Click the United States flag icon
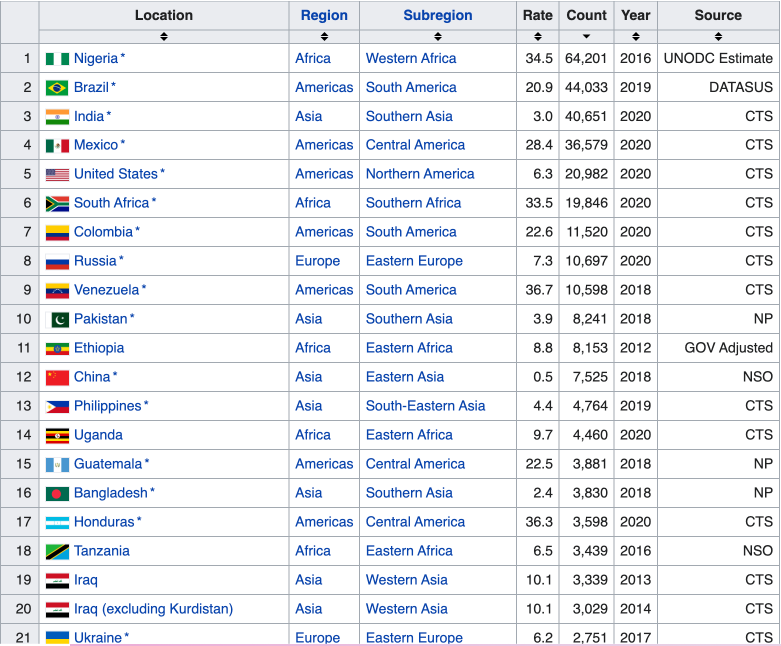 click(57, 175)
